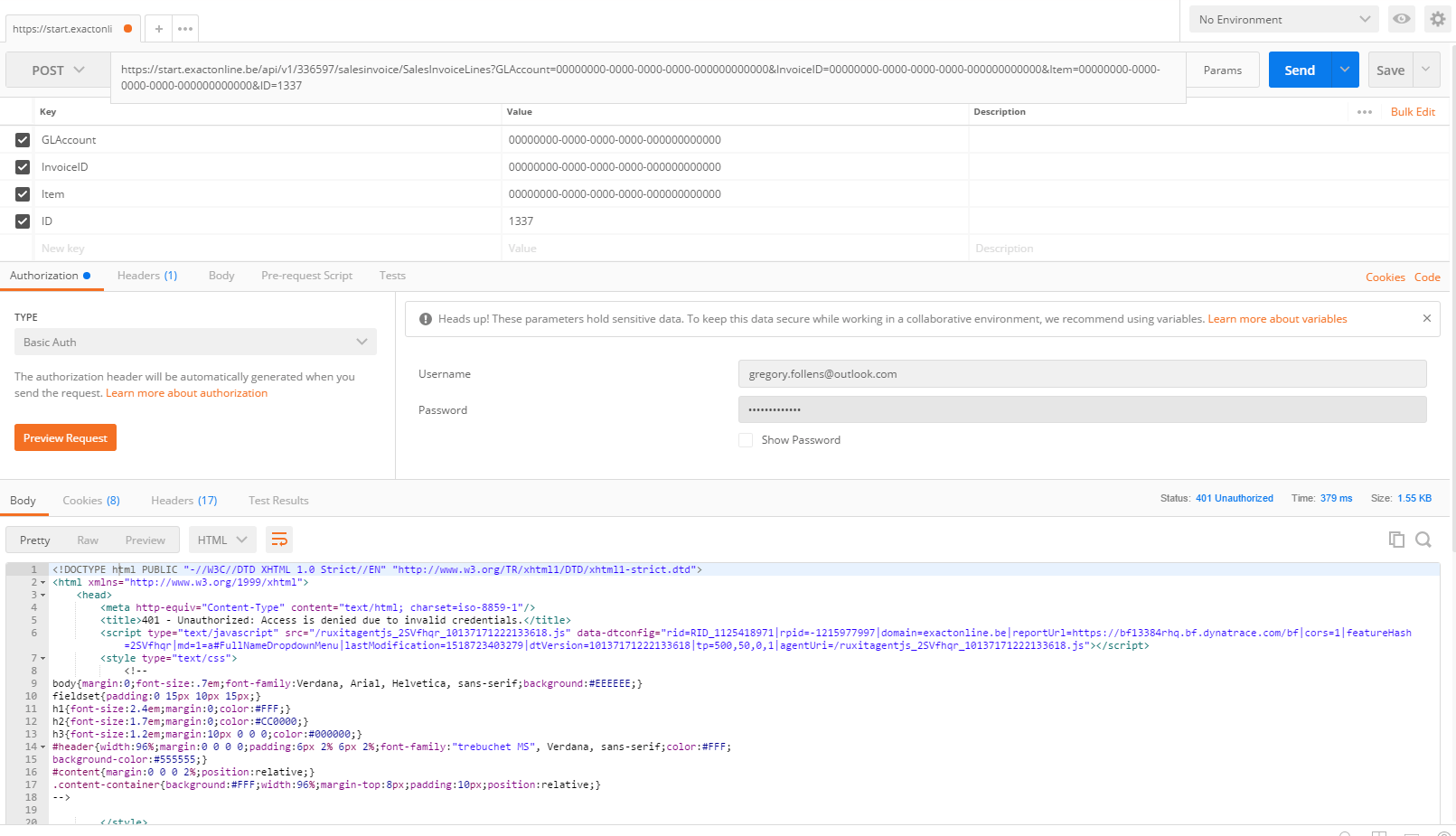Select the start.exactonline request tab
Image resolution: width=1456 pixels, height=836 pixels.
click(x=72, y=29)
